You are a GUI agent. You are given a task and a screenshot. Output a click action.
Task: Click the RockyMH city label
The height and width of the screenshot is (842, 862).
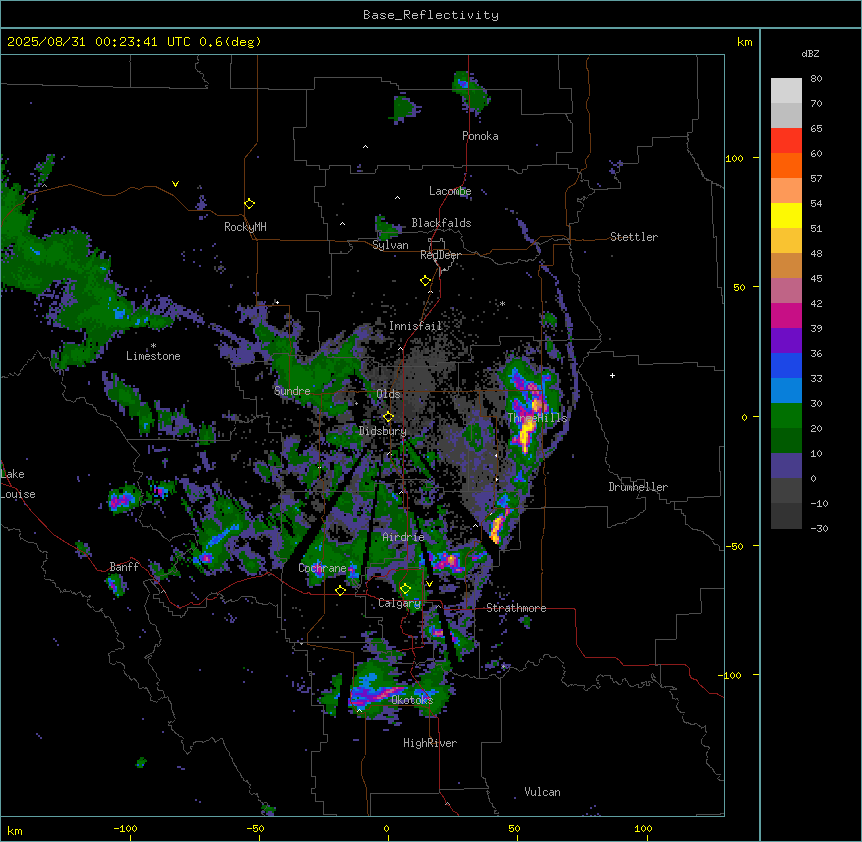pos(245,227)
